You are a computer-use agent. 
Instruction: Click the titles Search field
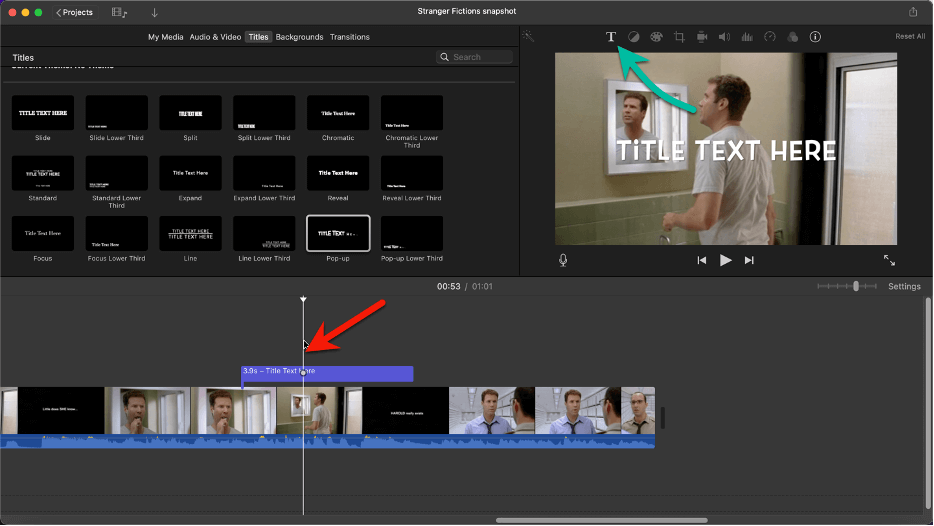pyautogui.click(x=474, y=57)
